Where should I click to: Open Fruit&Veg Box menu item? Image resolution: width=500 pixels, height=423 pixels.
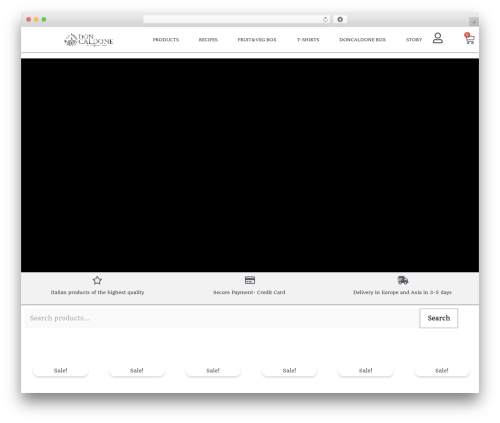tap(257, 40)
